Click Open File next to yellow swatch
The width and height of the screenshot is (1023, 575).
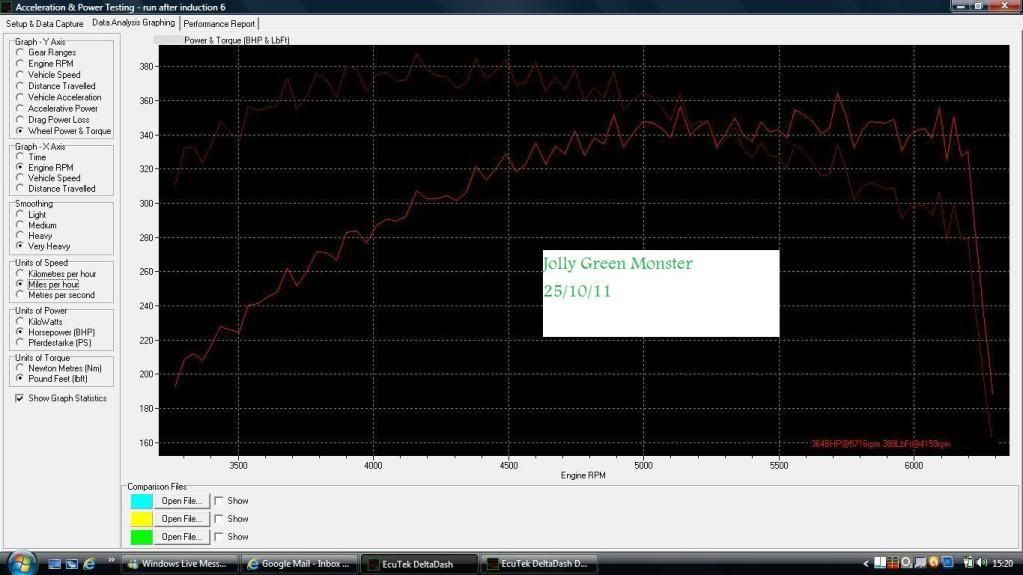point(182,519)
